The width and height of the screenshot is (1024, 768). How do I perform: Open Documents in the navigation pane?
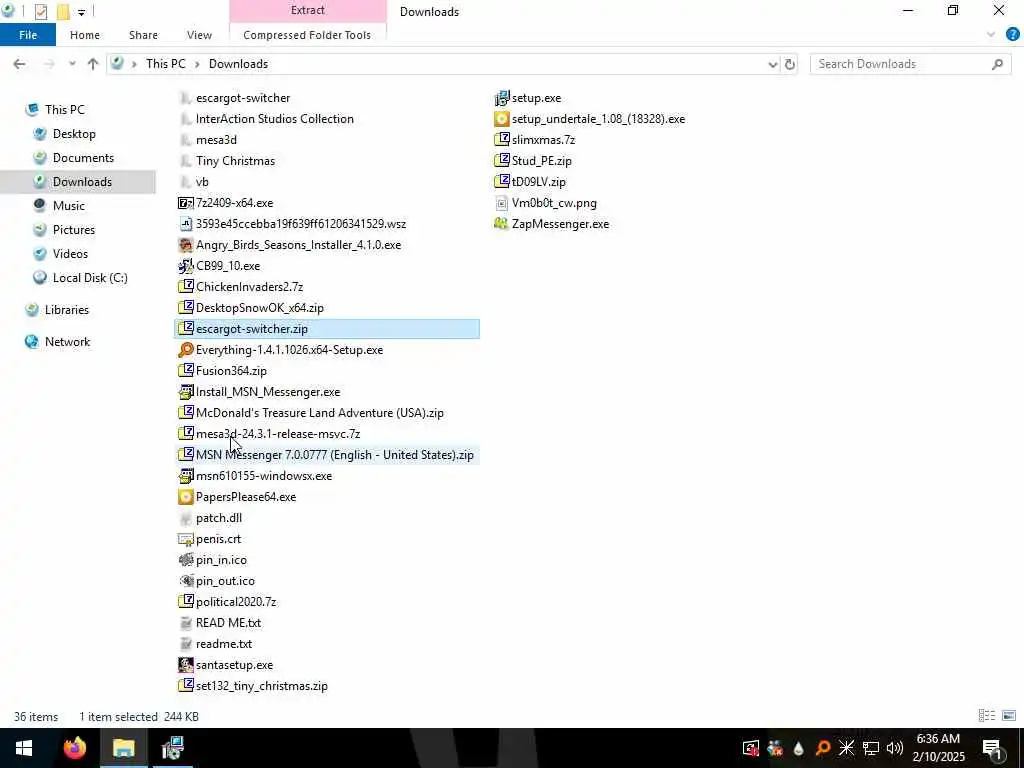point(83,158)
